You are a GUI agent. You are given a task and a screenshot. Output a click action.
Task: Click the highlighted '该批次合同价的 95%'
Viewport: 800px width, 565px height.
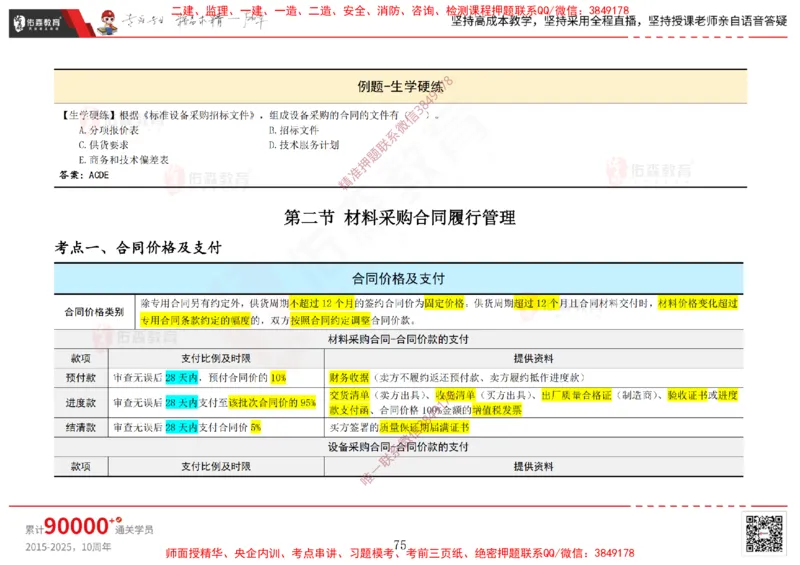click(272, 403)
